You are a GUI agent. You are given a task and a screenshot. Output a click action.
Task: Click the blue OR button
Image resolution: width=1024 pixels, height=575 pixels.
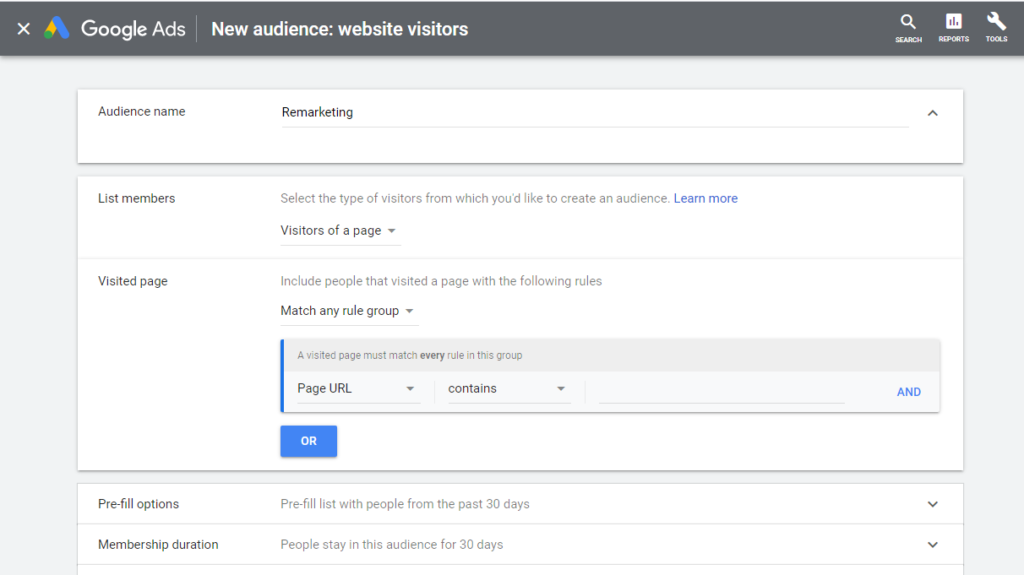[x=308, y=441]
